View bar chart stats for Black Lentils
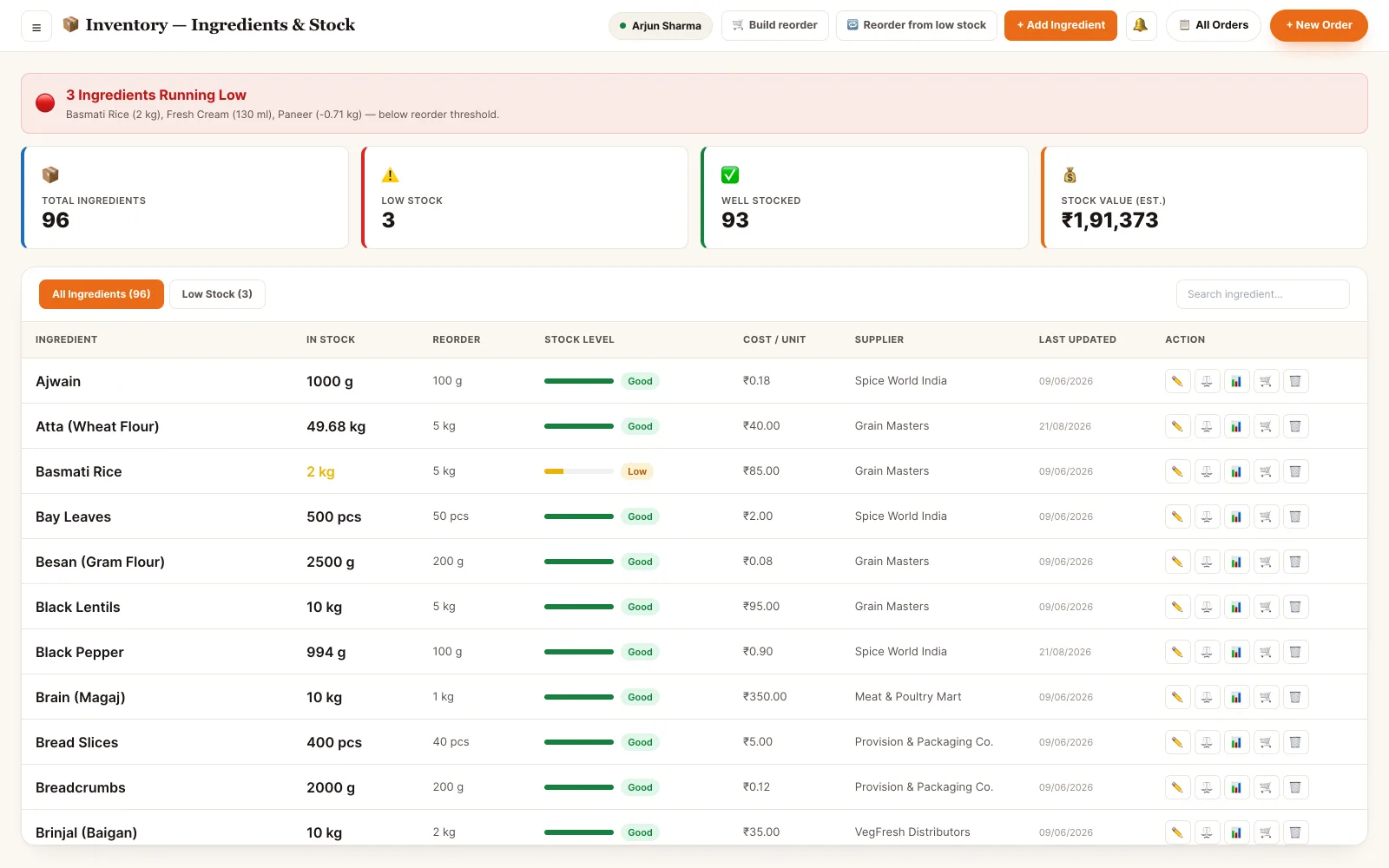Image resolution: width=1389 pixels, height=868 pixels. point(1236,607)
